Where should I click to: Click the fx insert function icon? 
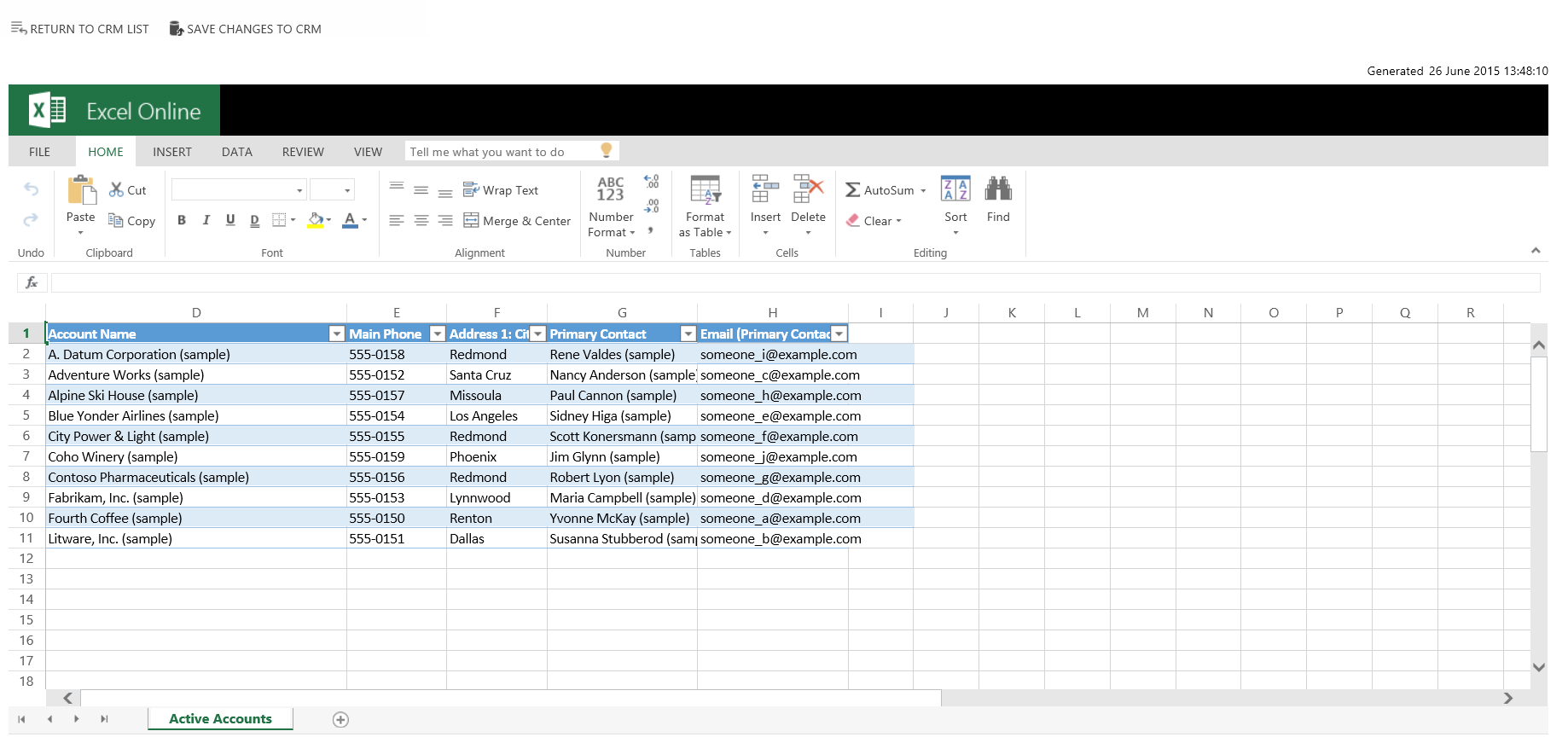[32, 282]
